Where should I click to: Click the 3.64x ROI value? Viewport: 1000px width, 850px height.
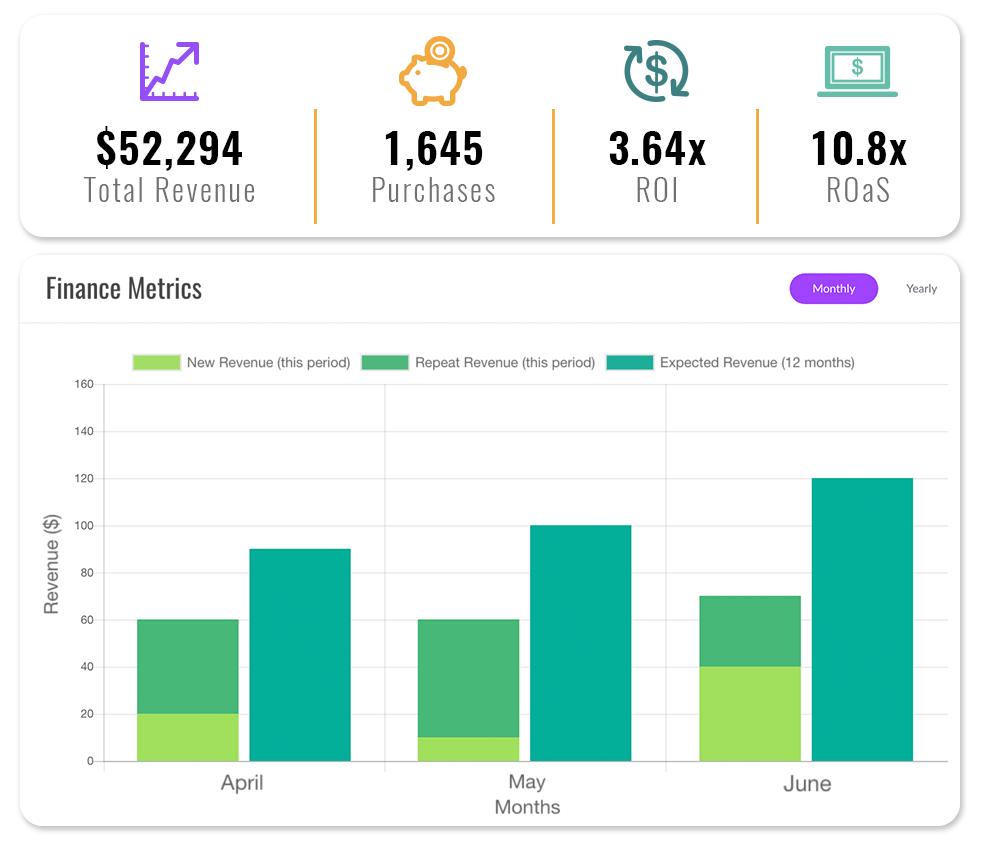pyautogui.click(x=657, y=149)
